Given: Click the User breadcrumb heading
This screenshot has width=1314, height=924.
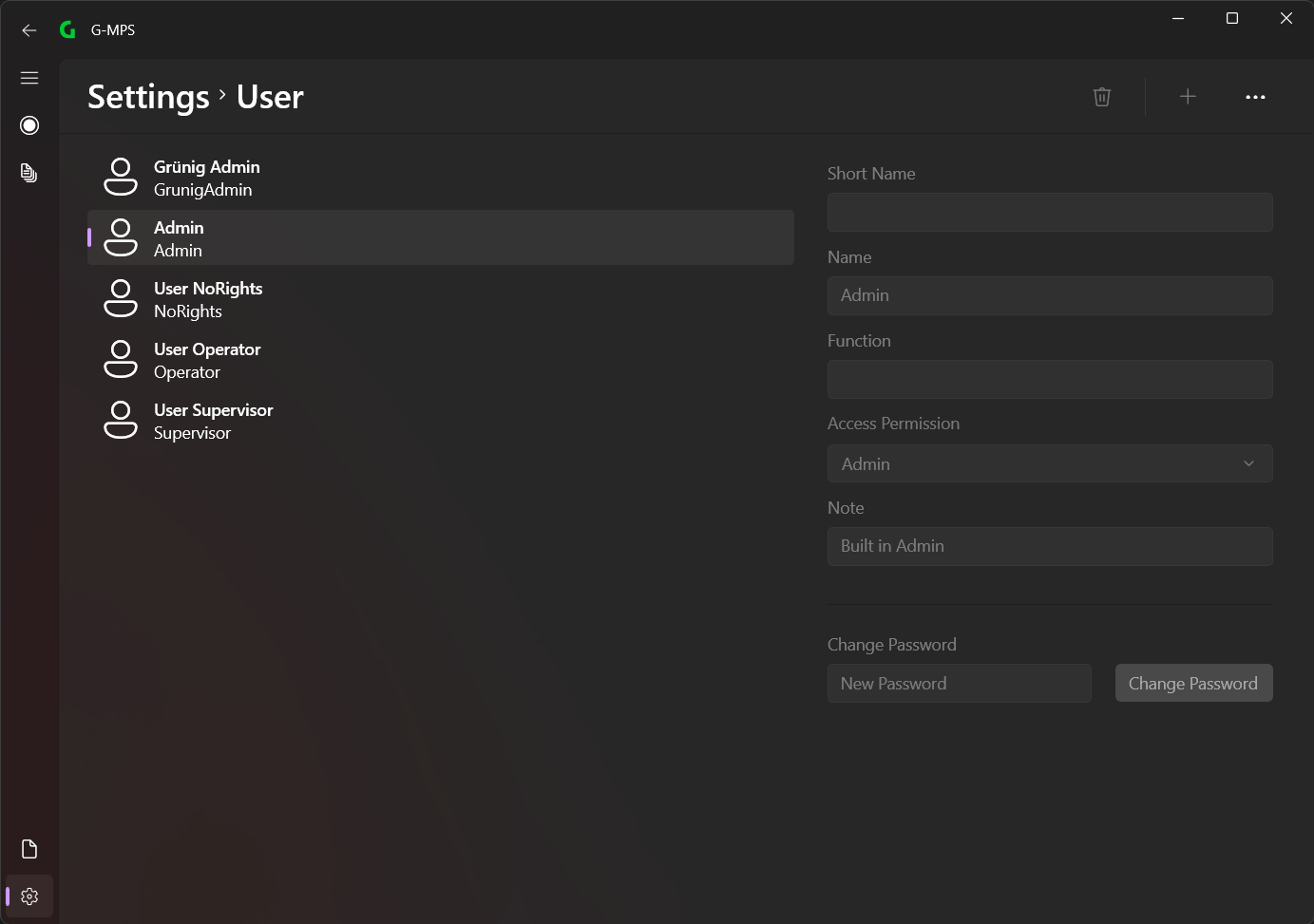Looking at the screenshot, I should [x=270, y=97].
